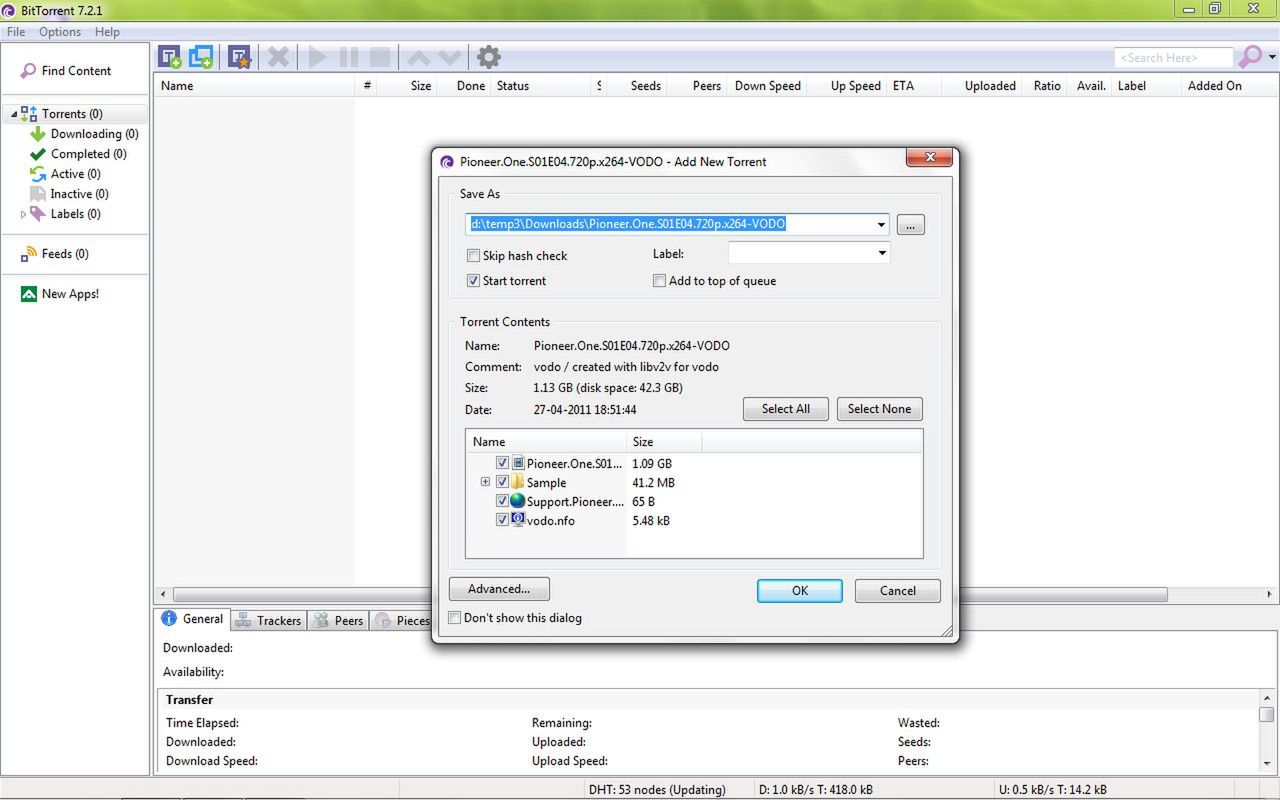
Task: Open Preferences via the gear icon
Action: [488, 57]
